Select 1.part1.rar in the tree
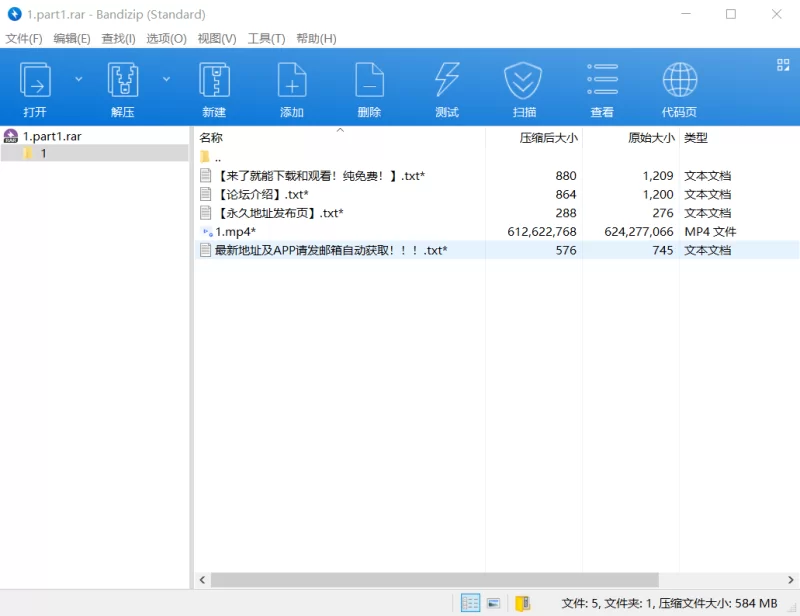 pos(52,136)
